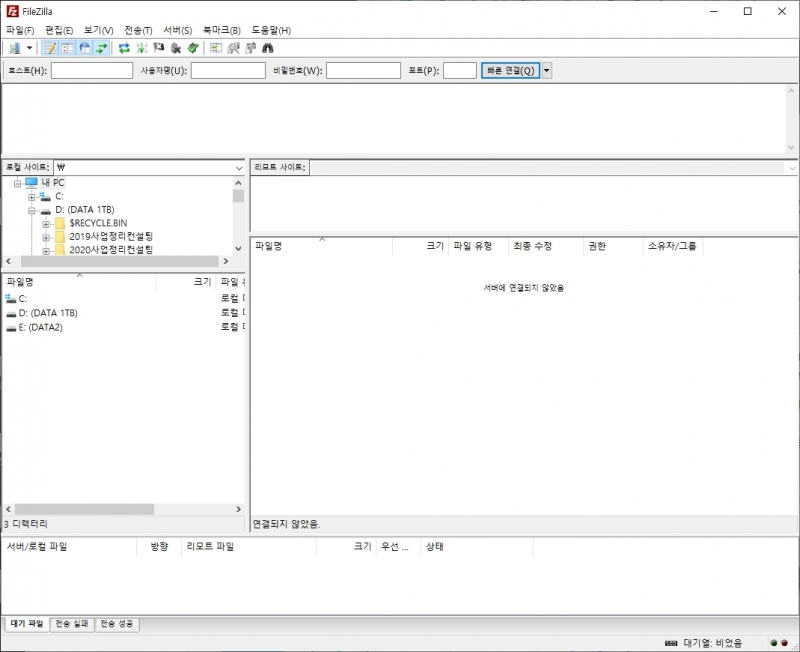Screen dimensions: 800x652
Task: Open Site Manager dropdown arrow
Action: (29, 48)
